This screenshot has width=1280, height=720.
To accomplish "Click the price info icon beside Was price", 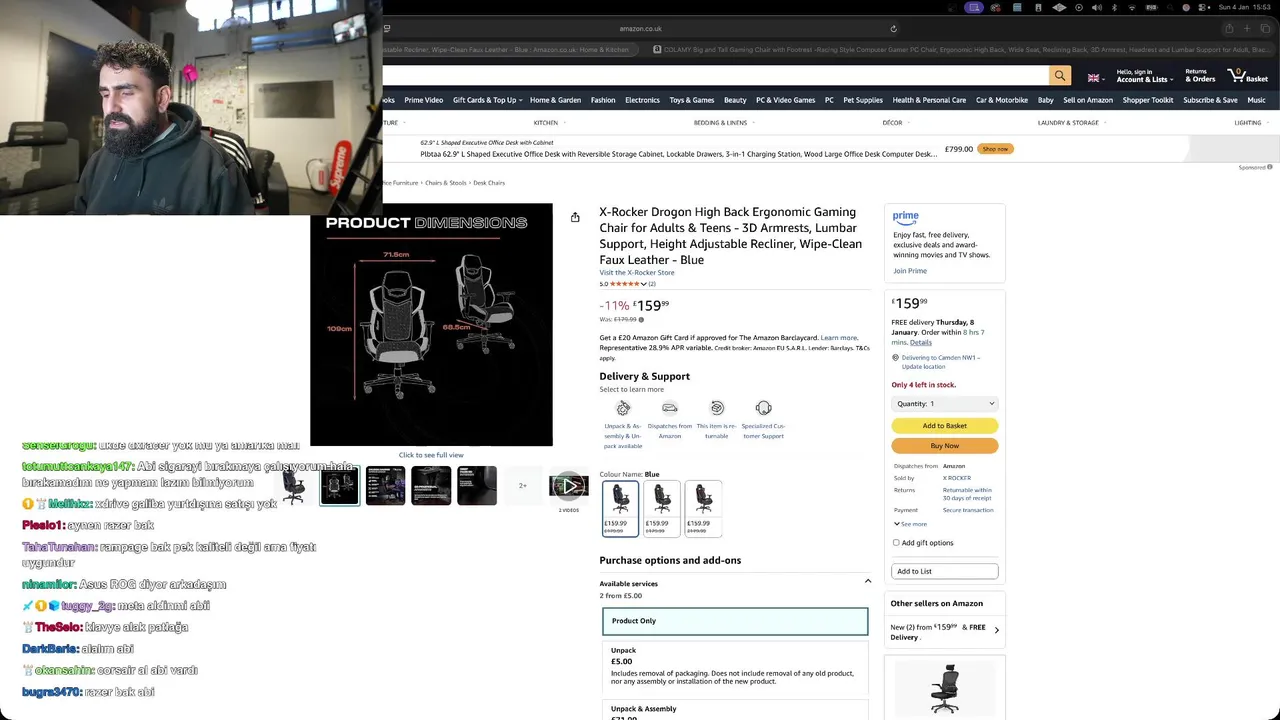I will 641,320.
